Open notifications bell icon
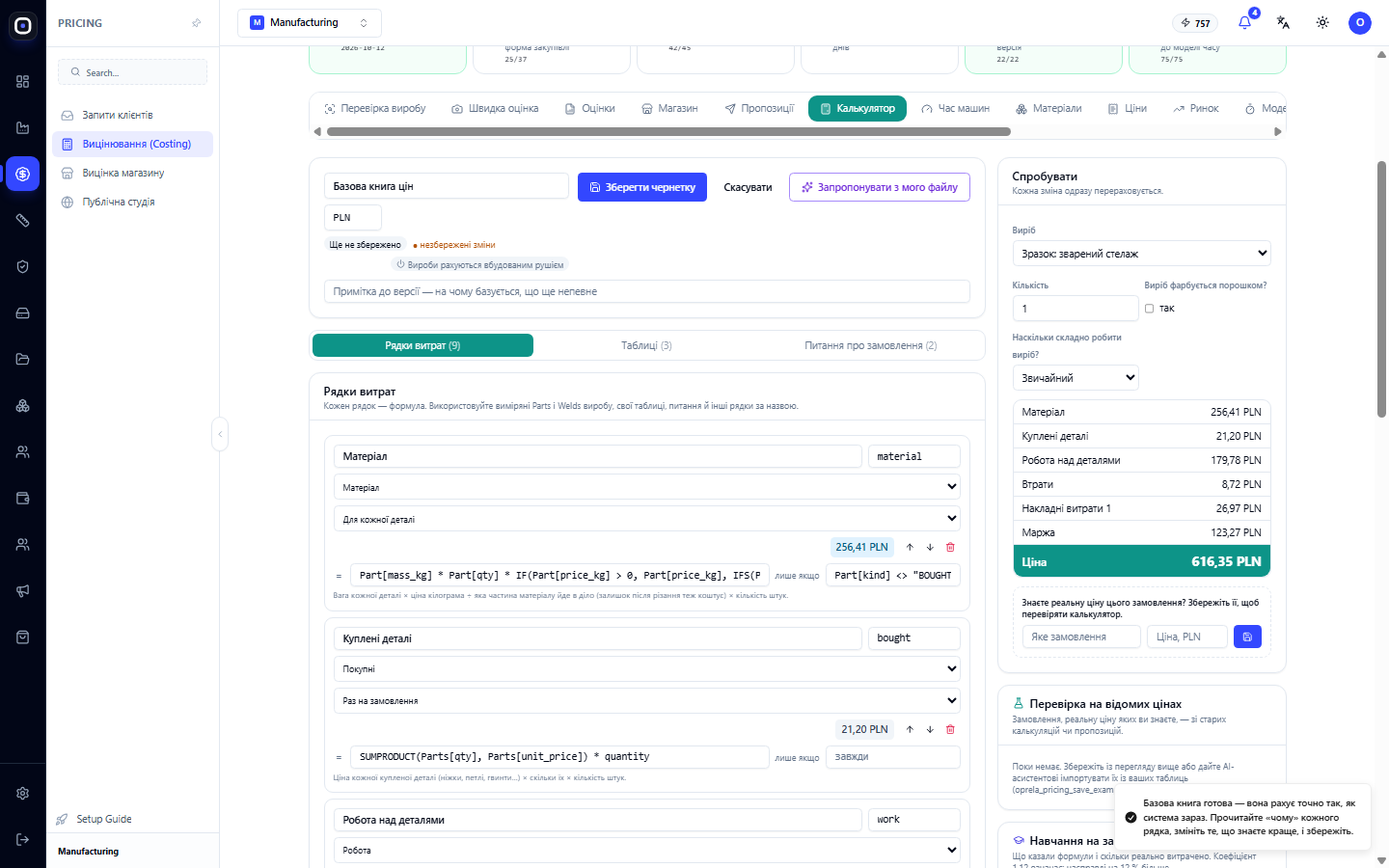Image resolution: width=1389 pixels, height=868 pixels. click(x=1245, y=22)
